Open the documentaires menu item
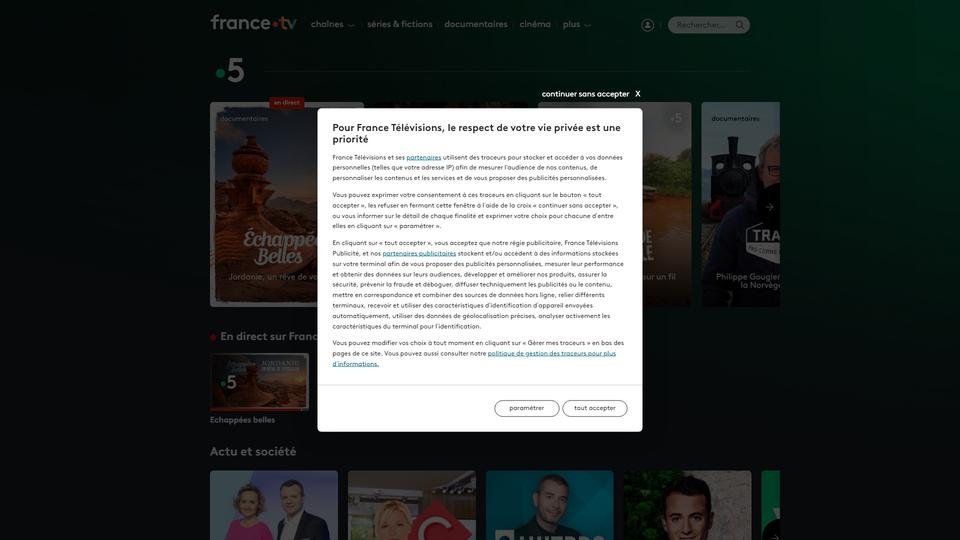The width and height of the screenshot is (960, 540). (x=476, y=24)
